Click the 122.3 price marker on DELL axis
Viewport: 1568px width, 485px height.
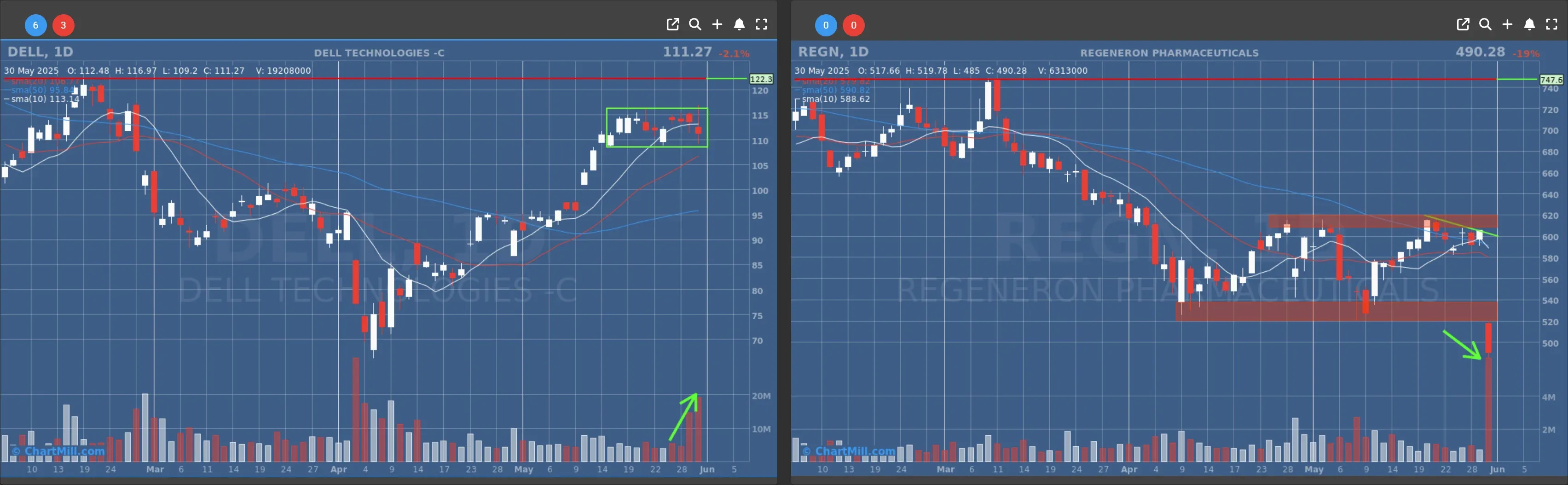(761, 79)
